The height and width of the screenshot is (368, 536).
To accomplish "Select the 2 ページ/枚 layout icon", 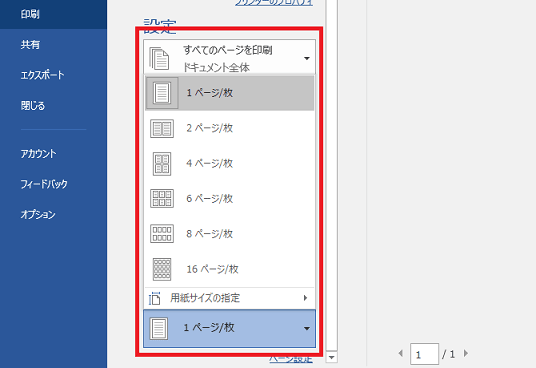I will (x=162, y=128).
